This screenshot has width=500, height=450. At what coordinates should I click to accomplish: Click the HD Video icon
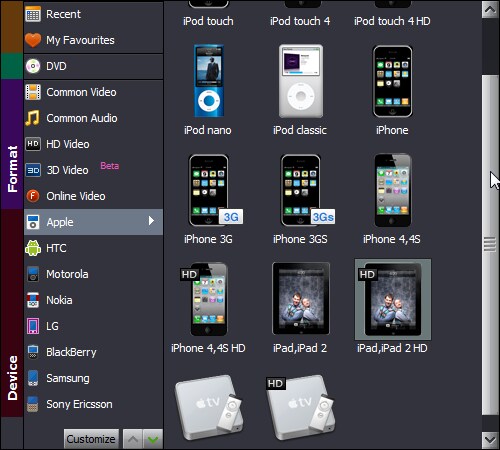pyautogui.click(x=33, y=144)
